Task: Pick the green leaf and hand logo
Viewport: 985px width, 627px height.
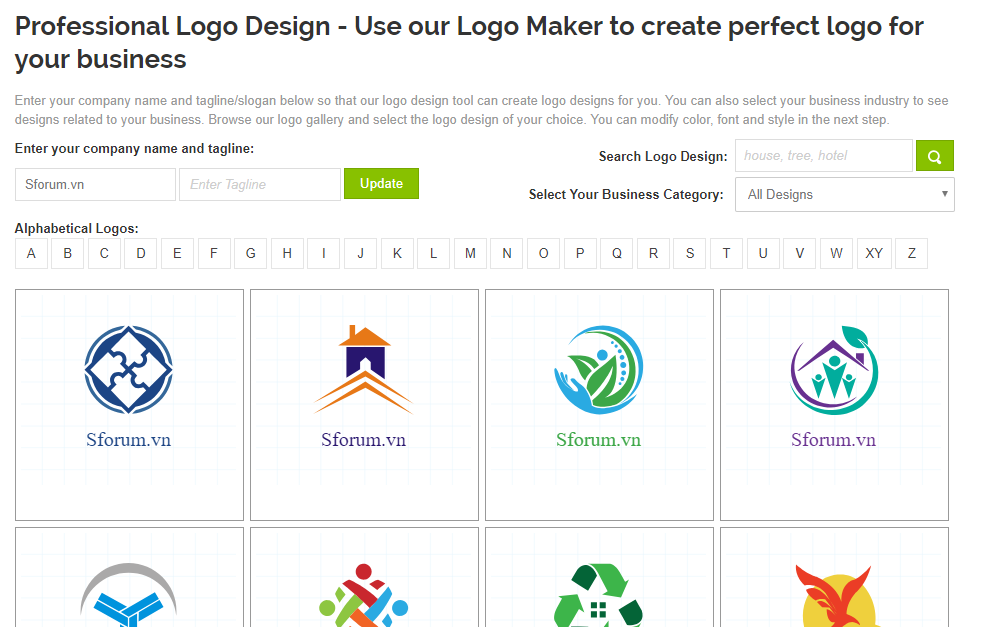Action: [598, 370]
